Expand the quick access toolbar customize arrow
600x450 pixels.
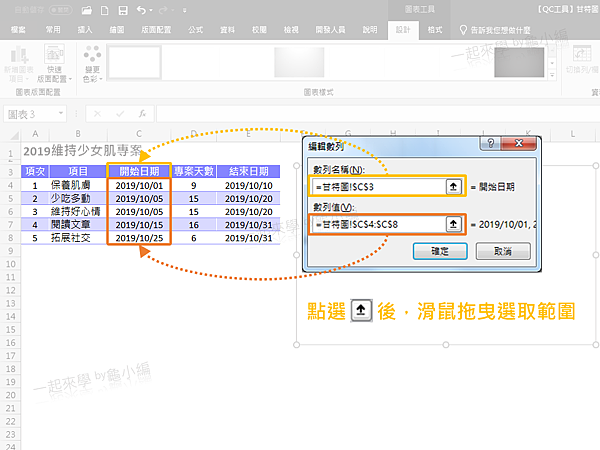[184, 11]
